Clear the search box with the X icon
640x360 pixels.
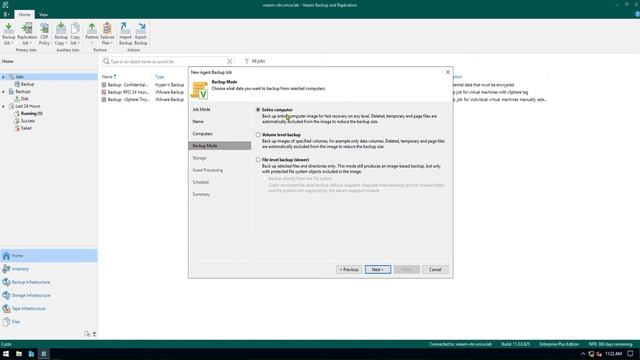pyautogui.click(x=230, y=61)
